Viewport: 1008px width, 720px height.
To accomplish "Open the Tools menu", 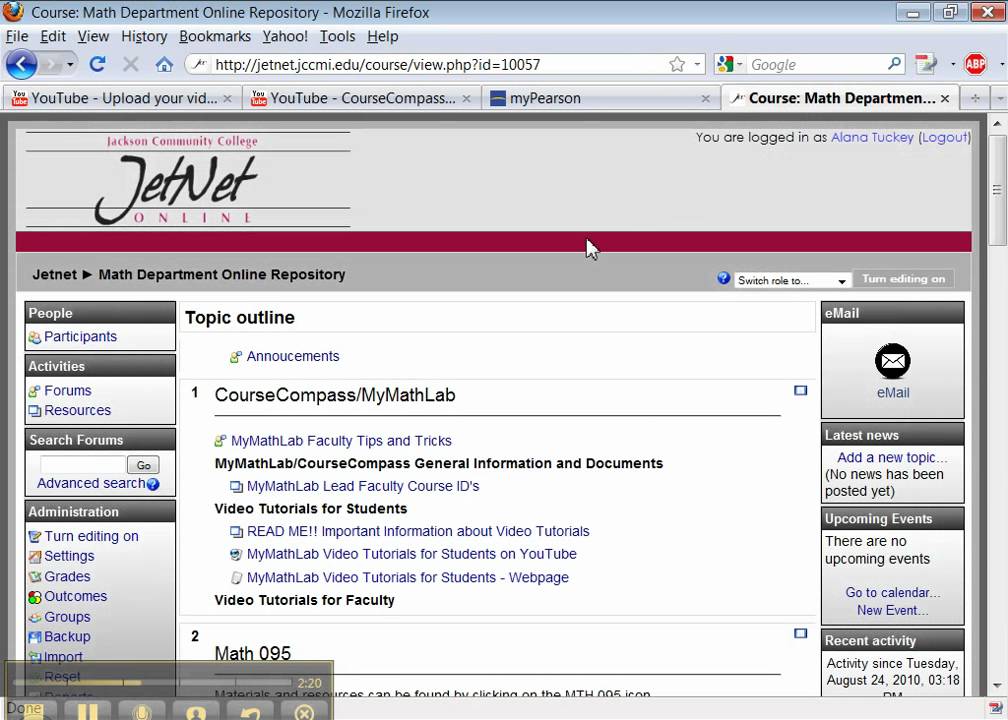I will 338,37.
